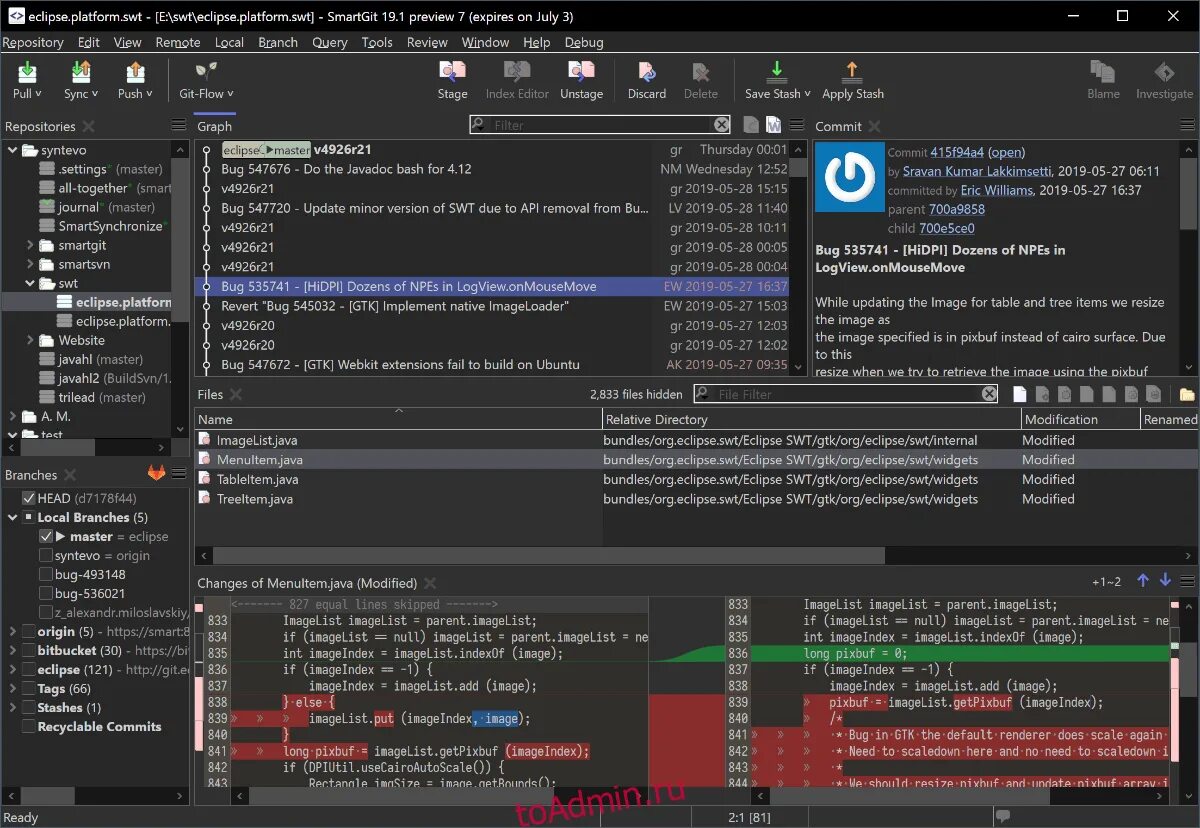The image size is (1200, 828).
Task: Click the yellow folder icon in Files panel
Action: 1187,394
